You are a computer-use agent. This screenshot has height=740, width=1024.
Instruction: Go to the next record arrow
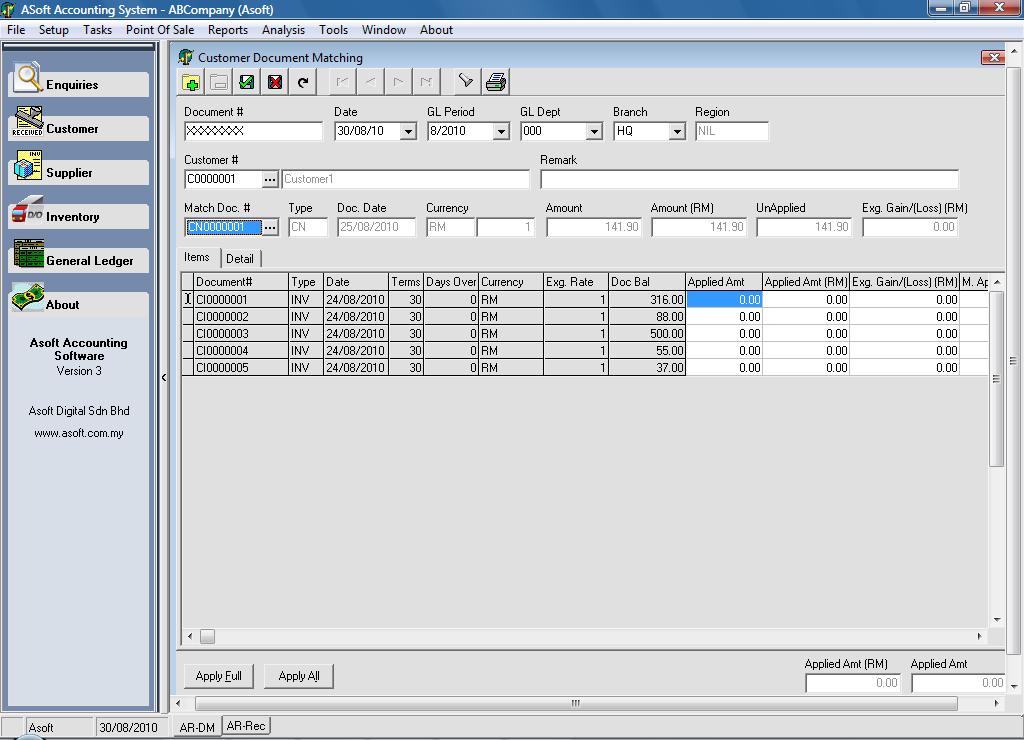(x=398, y=82)
